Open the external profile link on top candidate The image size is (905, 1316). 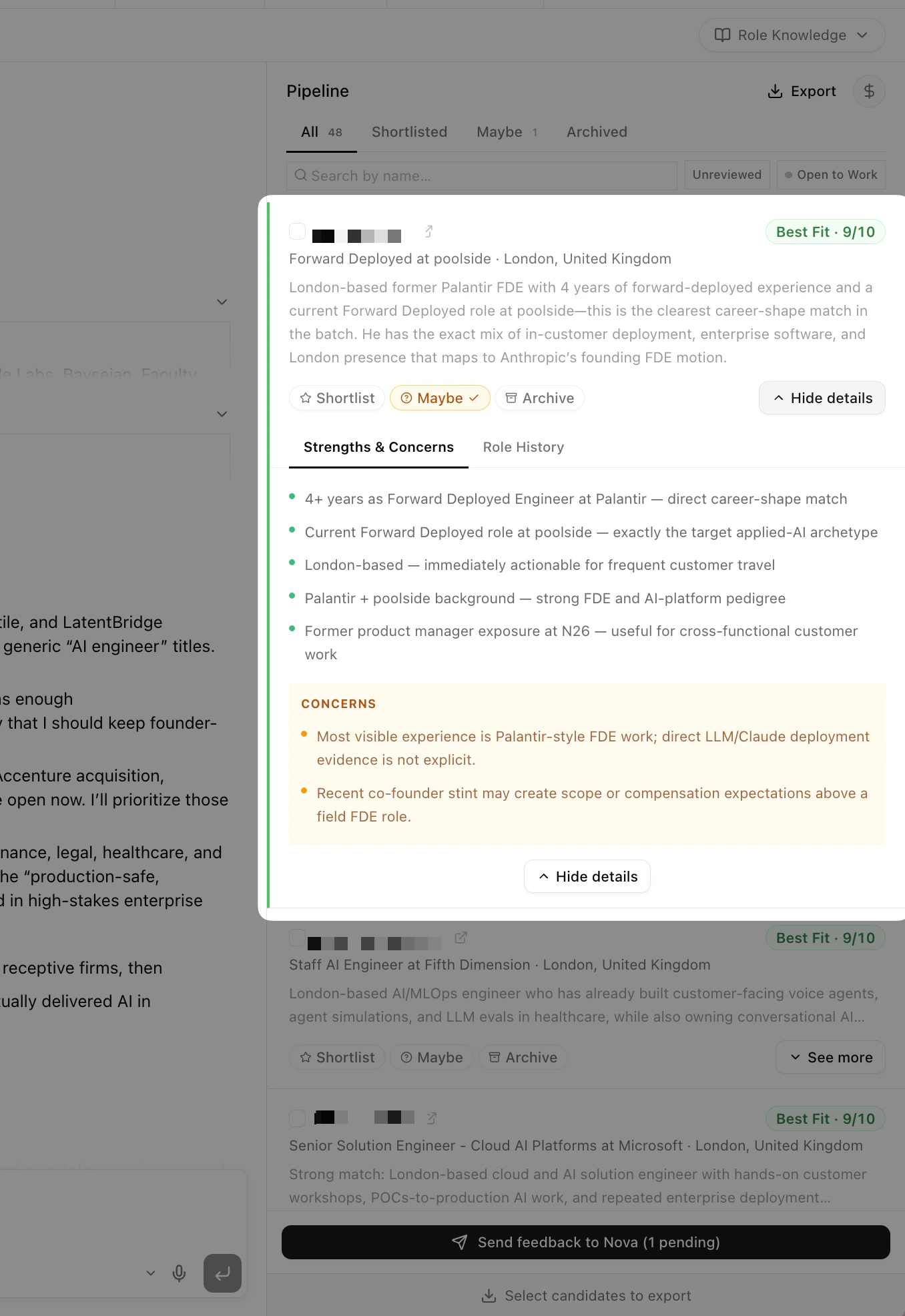tap(428, 231)
